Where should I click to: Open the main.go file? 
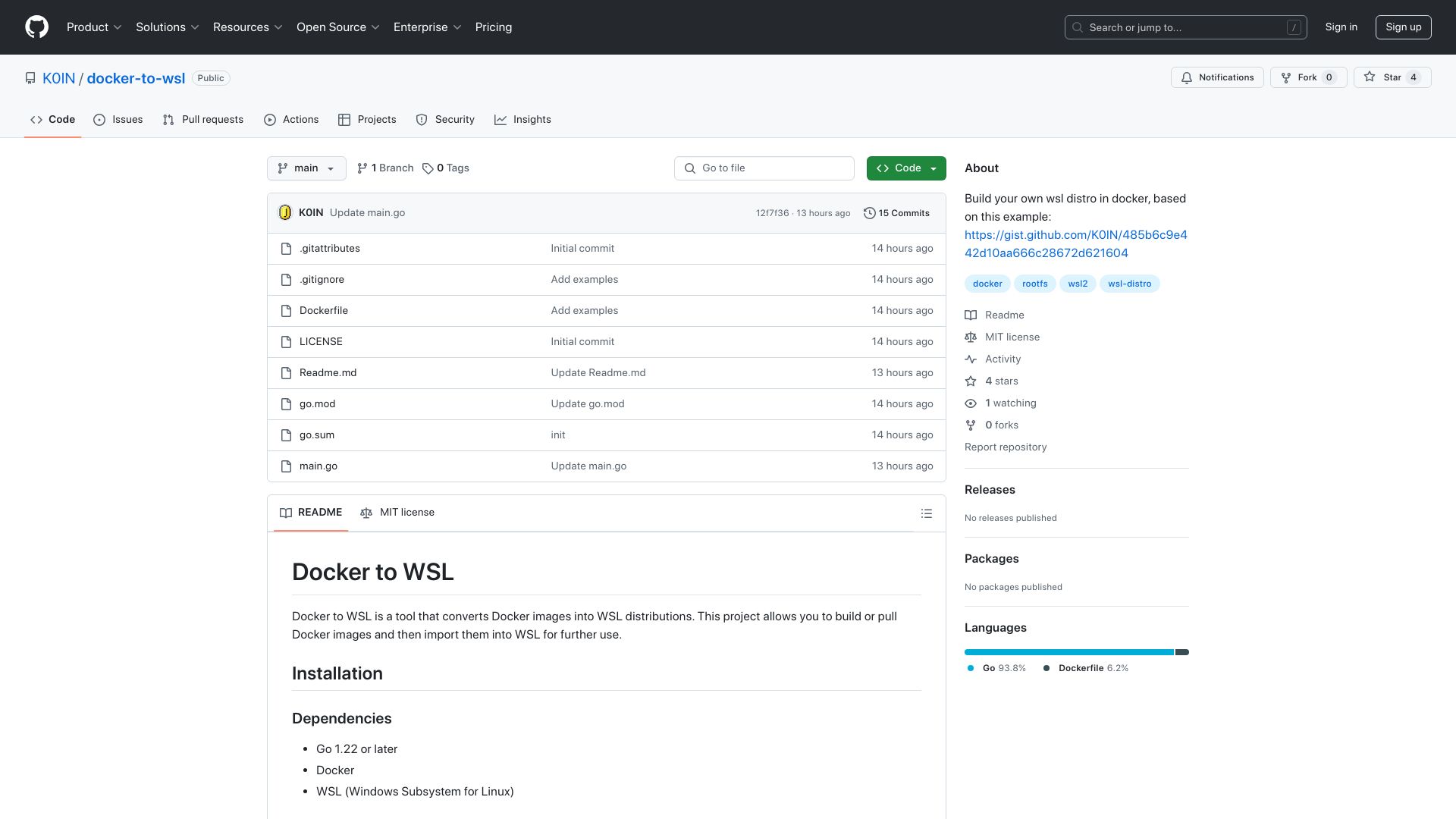pyautogui.click(x=318, y=466)
